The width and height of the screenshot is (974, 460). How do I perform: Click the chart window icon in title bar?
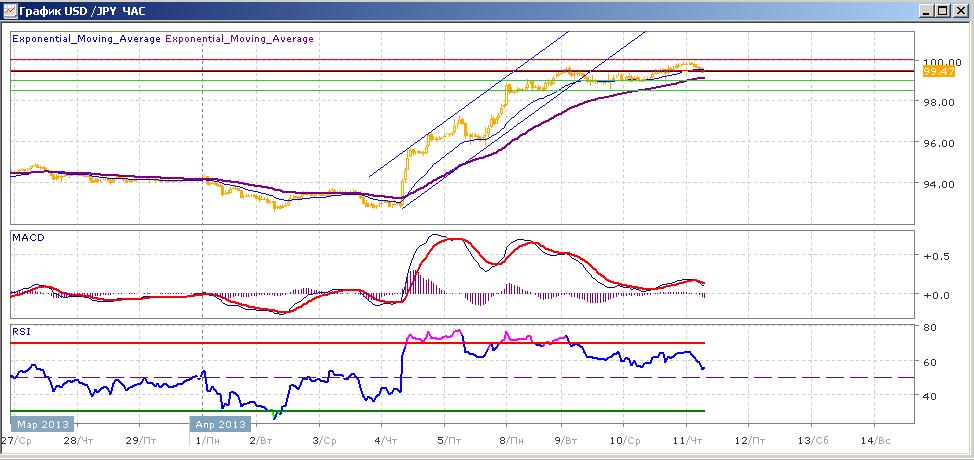tap(9, 10)
